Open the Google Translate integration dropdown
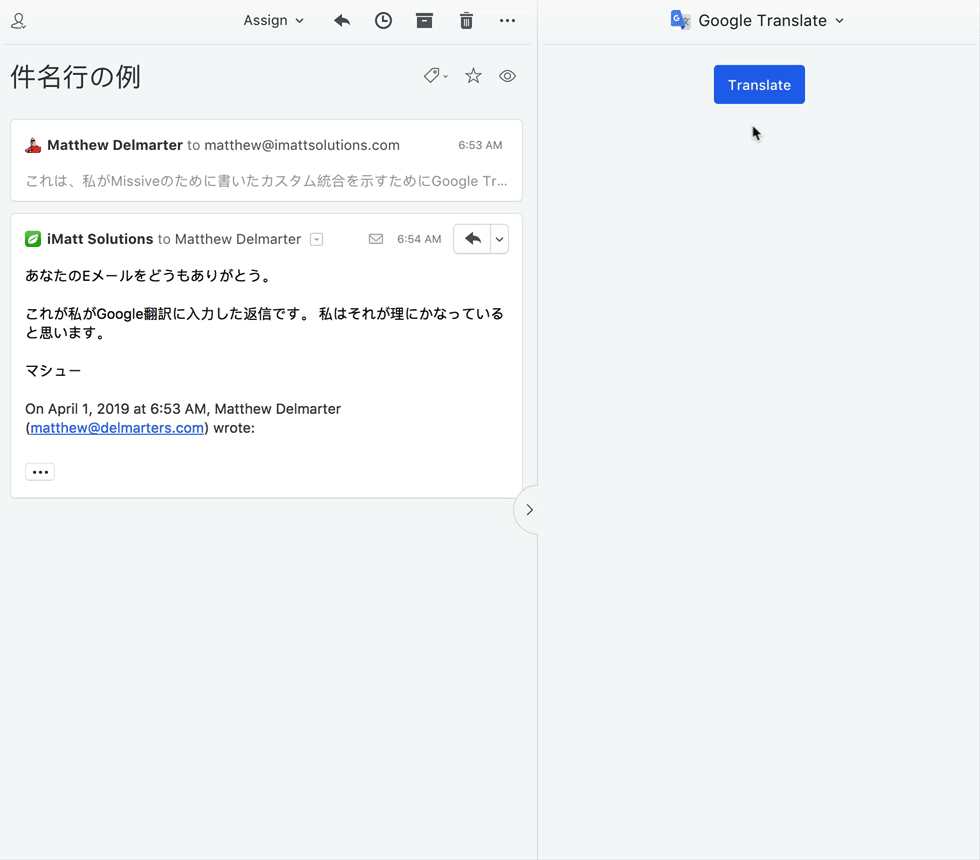Image resolution: width=980 pixels, height=860 pixels. pos(757,21)
